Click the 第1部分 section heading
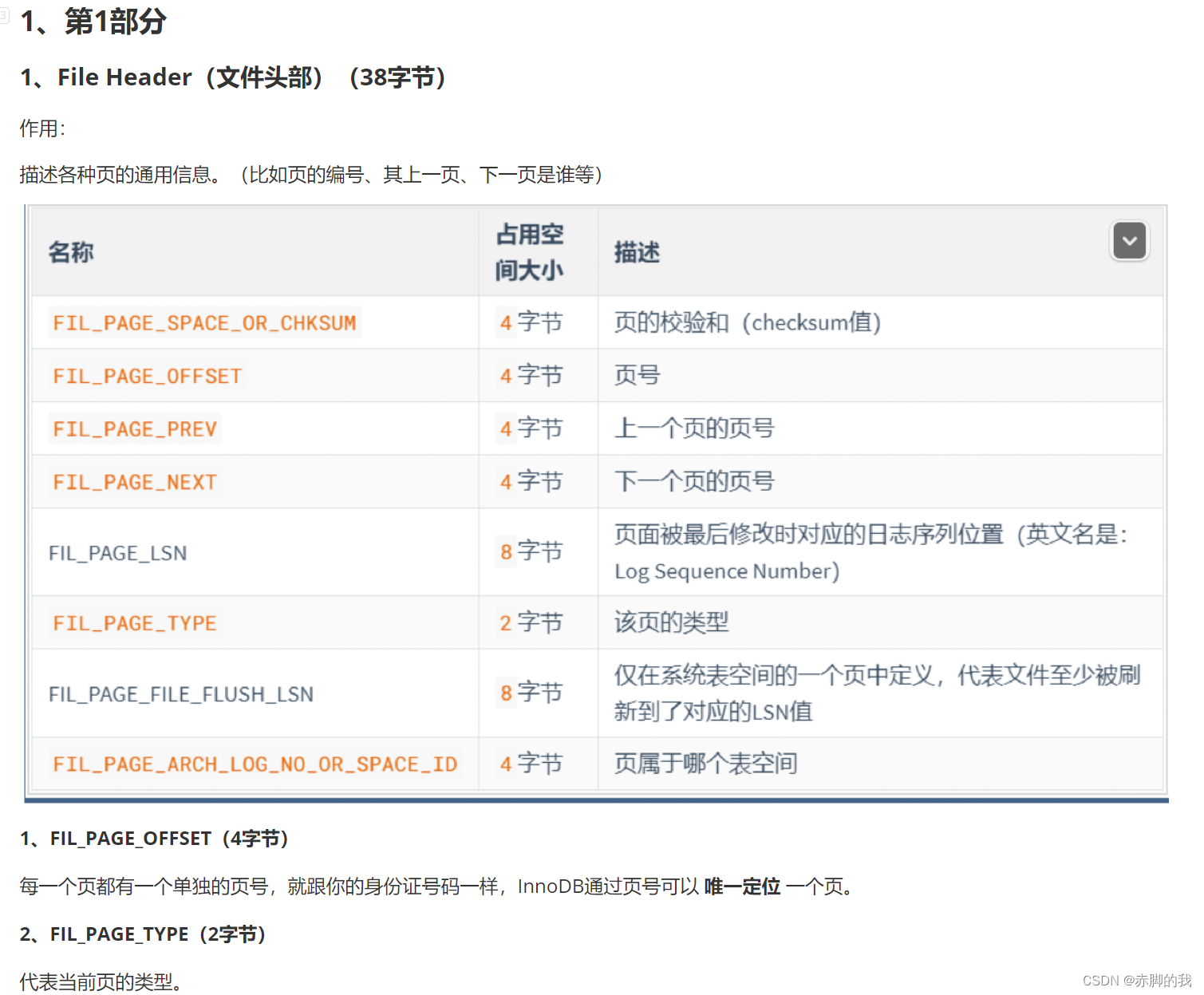The width and height of the screenshot is (1204, 995). [x=93, y=22]
